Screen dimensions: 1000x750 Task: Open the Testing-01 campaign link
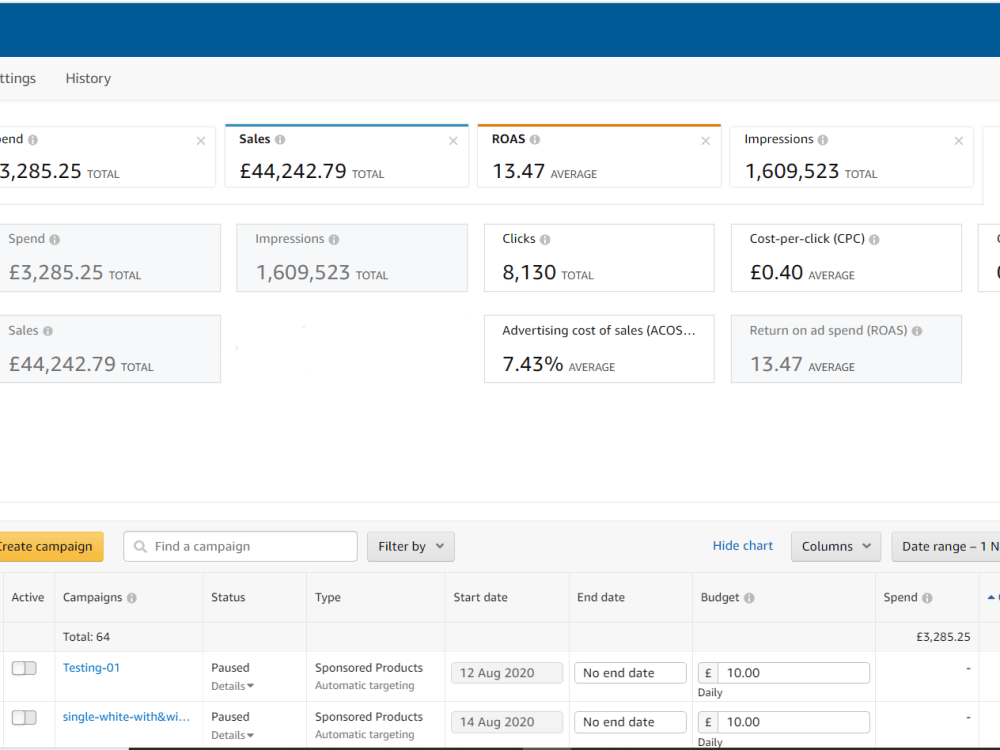pos(91,668)
